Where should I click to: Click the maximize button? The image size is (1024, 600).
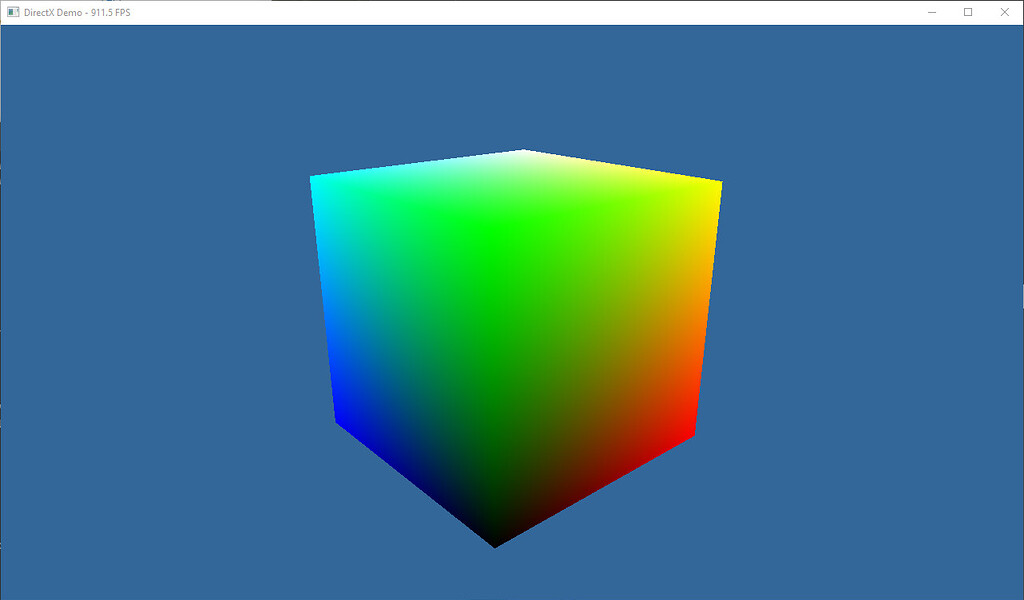pos(968,12)
